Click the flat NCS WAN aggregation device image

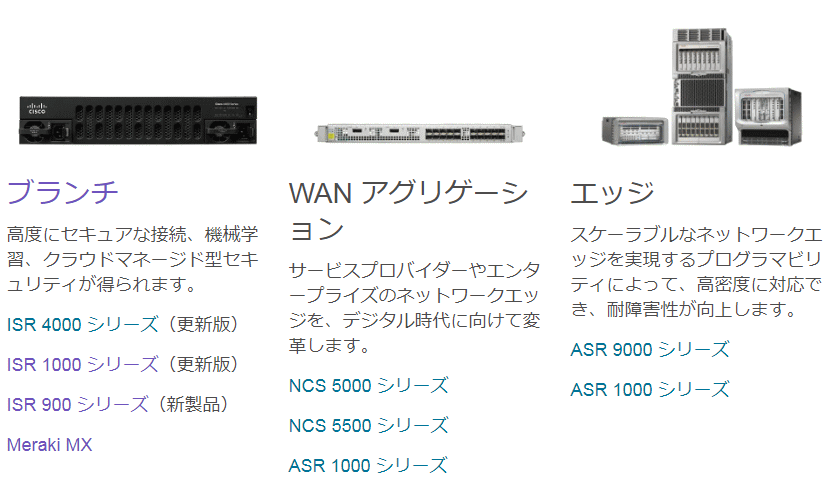click(420, 133)
